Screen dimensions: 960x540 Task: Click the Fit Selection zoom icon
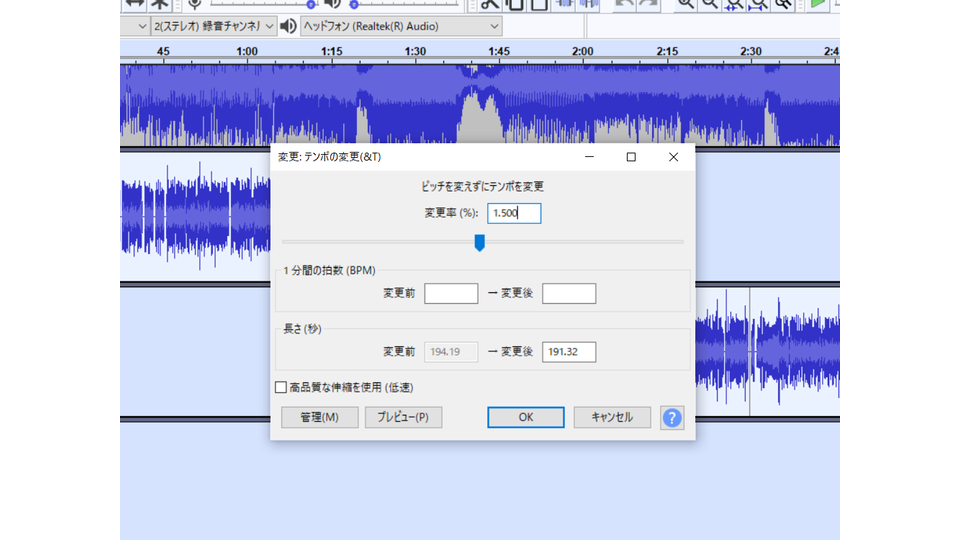pos(734,3)
